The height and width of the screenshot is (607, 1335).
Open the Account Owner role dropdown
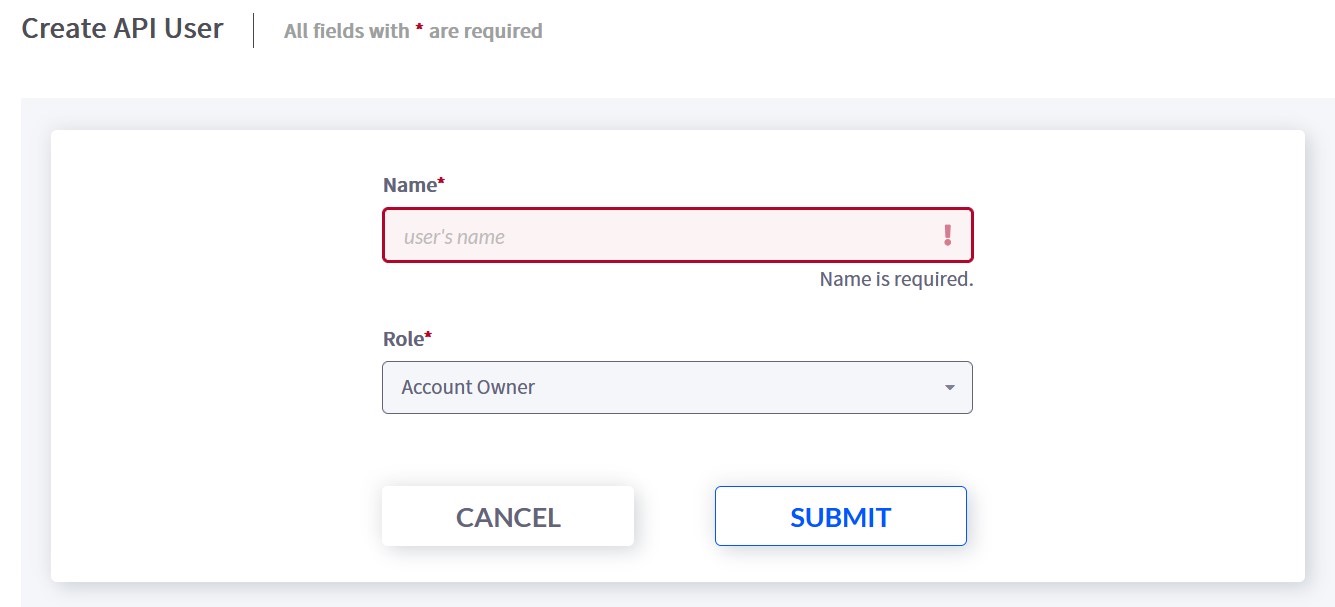tap(676, 387)
